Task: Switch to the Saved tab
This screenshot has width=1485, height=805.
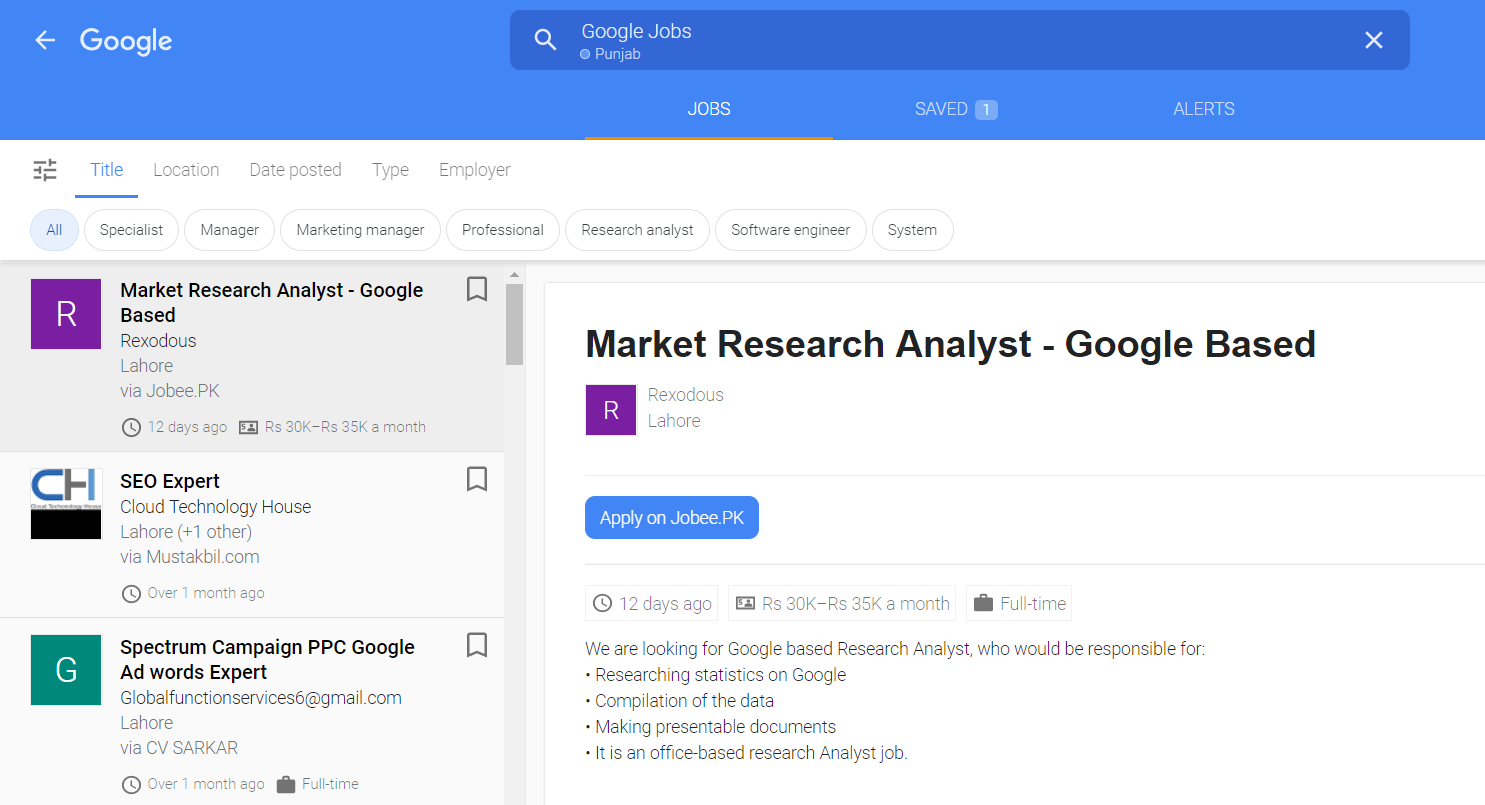Action: pos(955,109)
